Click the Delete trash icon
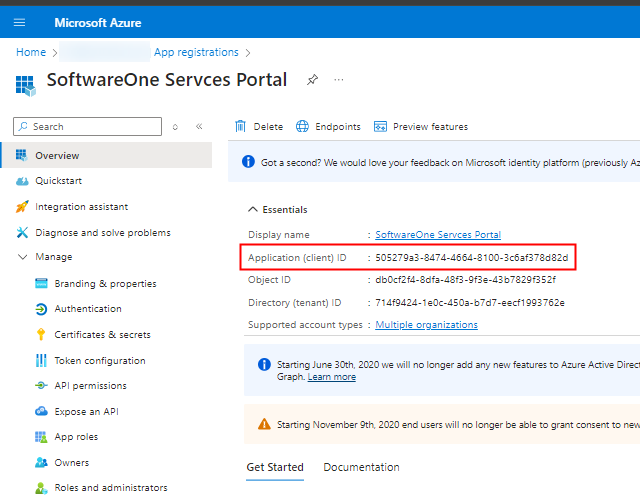 tap(240, 127)
